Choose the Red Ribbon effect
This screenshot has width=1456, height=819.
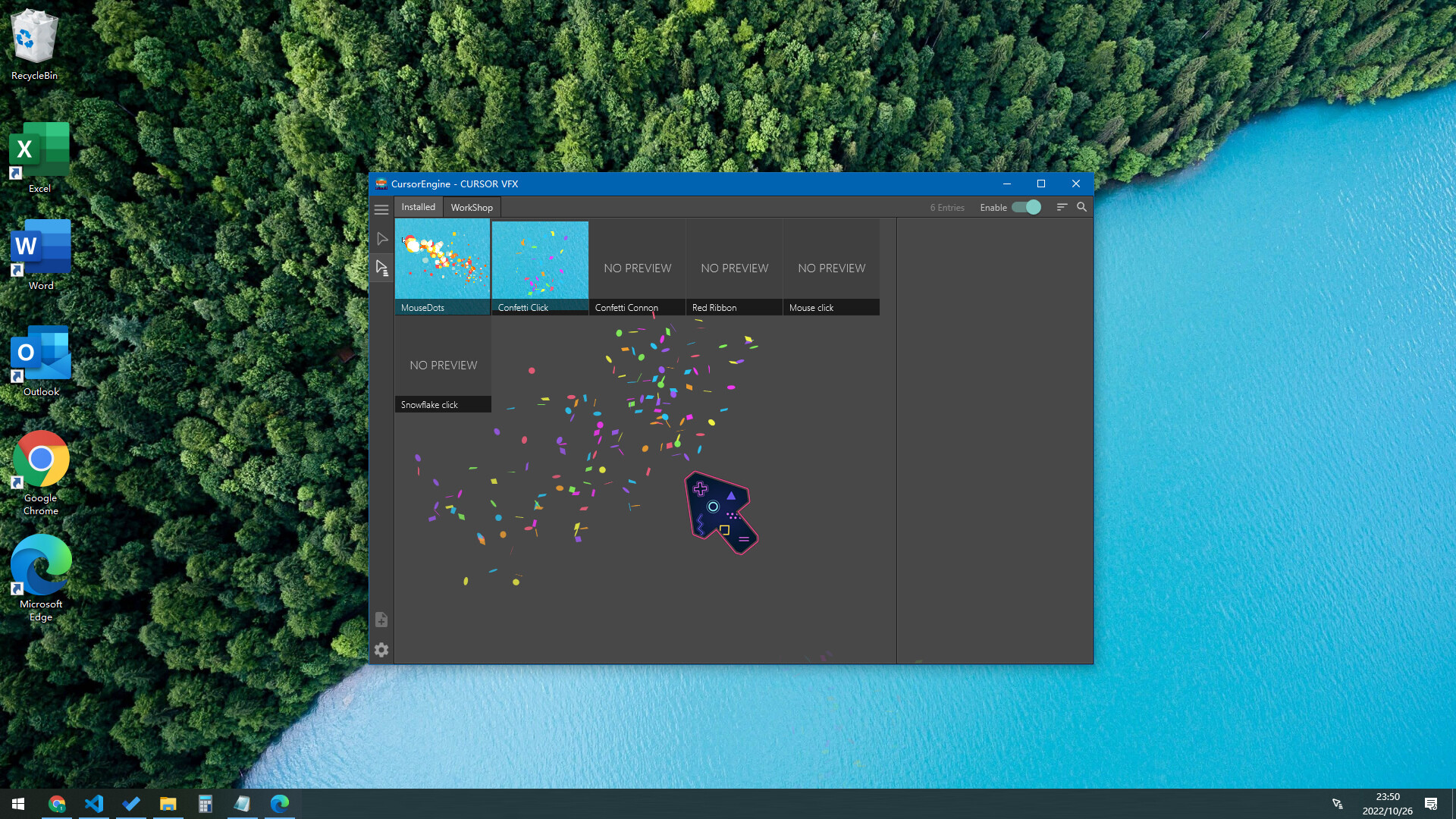[x=734, y=268]
